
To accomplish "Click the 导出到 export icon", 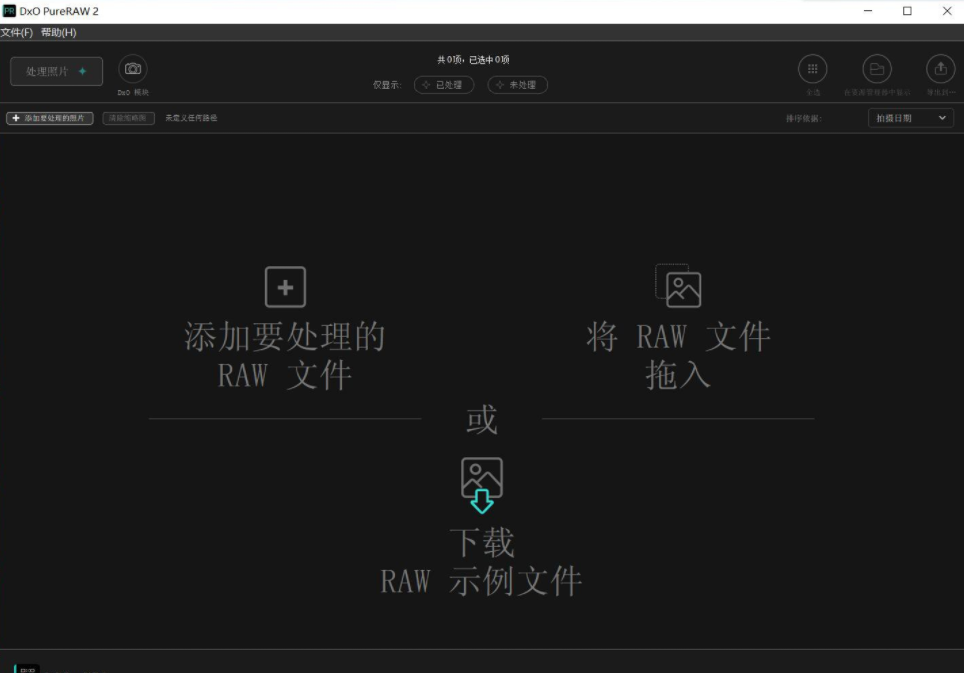I will pos(940,69).
